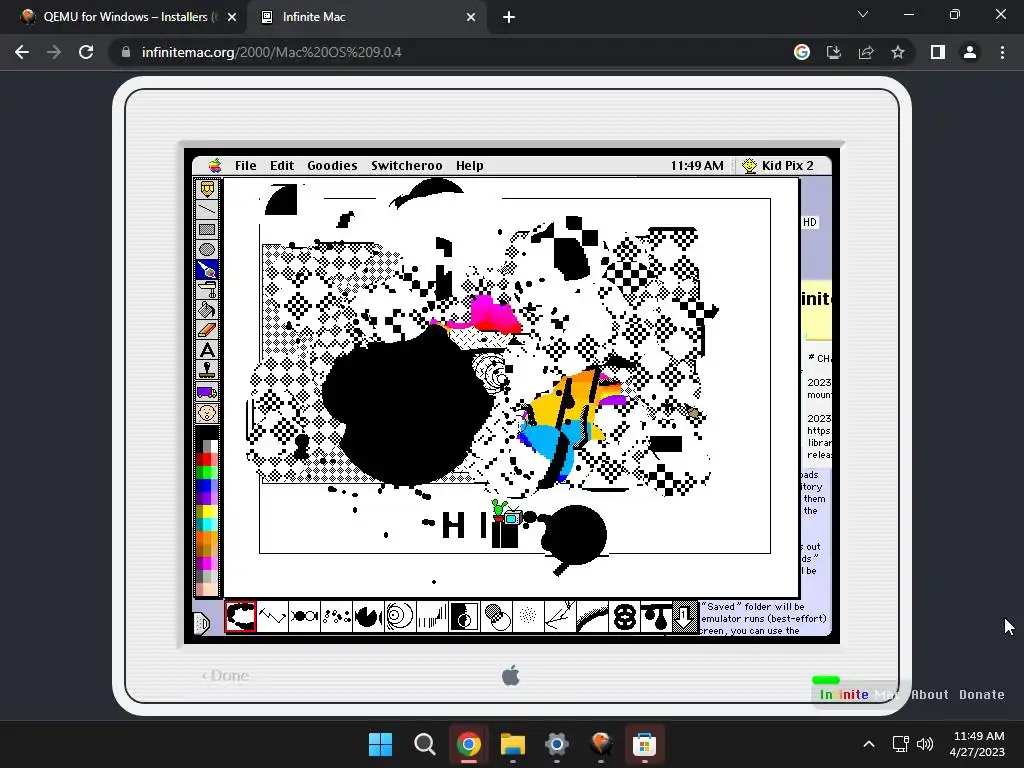Open the Help menu
The width and height of the screenshot is (1024, 768).
(x=470, y=166)
